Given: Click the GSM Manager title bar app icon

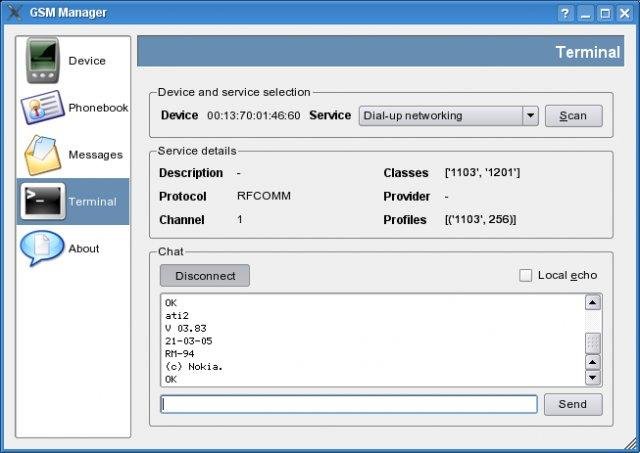Looking at the screenshot, I should pyautogui.click(x=15, y=12).
